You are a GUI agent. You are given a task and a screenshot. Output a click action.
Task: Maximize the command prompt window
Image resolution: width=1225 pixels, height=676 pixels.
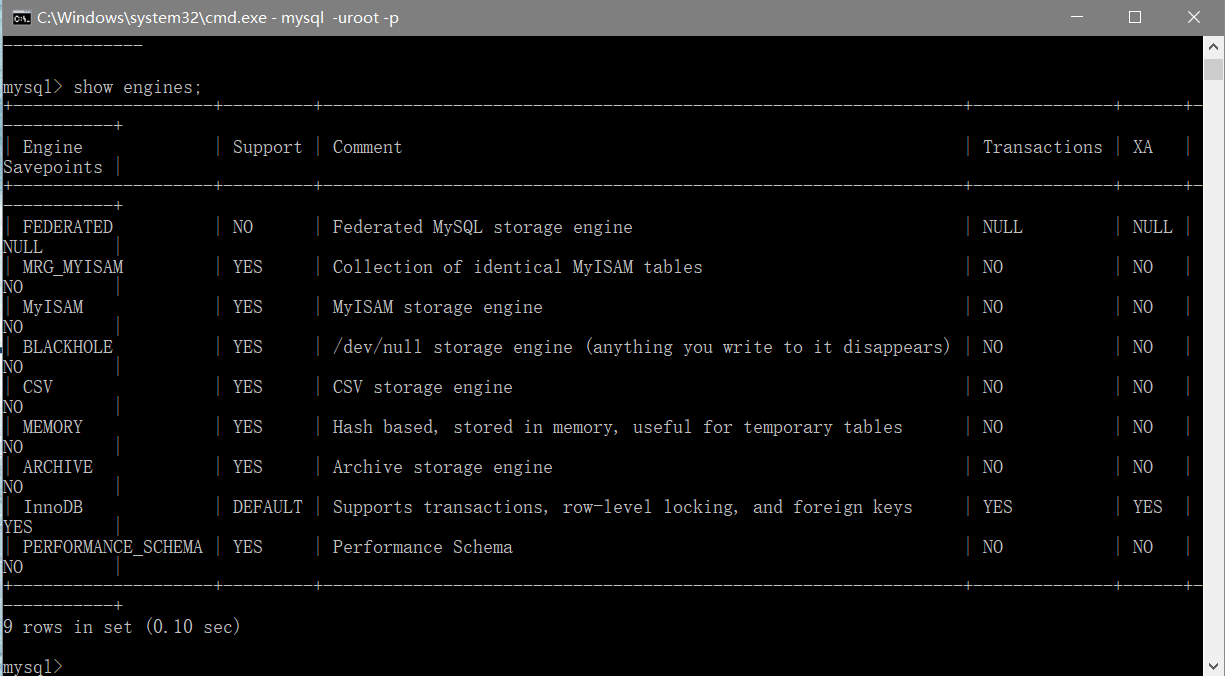point(1135,17)
